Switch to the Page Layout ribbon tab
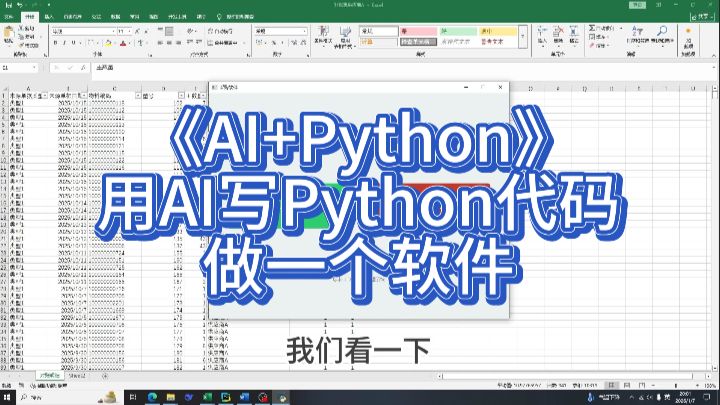The height and width of the screenshot is (405, 720). click(x=73, y=17)
